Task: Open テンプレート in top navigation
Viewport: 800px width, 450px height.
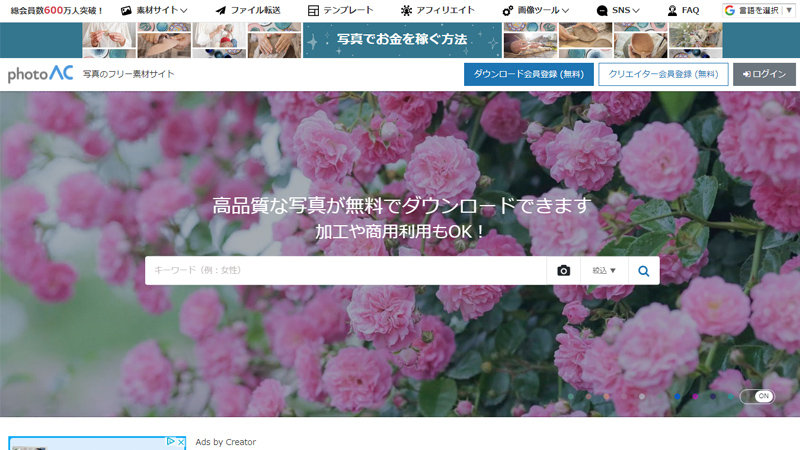Action: (x=341, y=11)
